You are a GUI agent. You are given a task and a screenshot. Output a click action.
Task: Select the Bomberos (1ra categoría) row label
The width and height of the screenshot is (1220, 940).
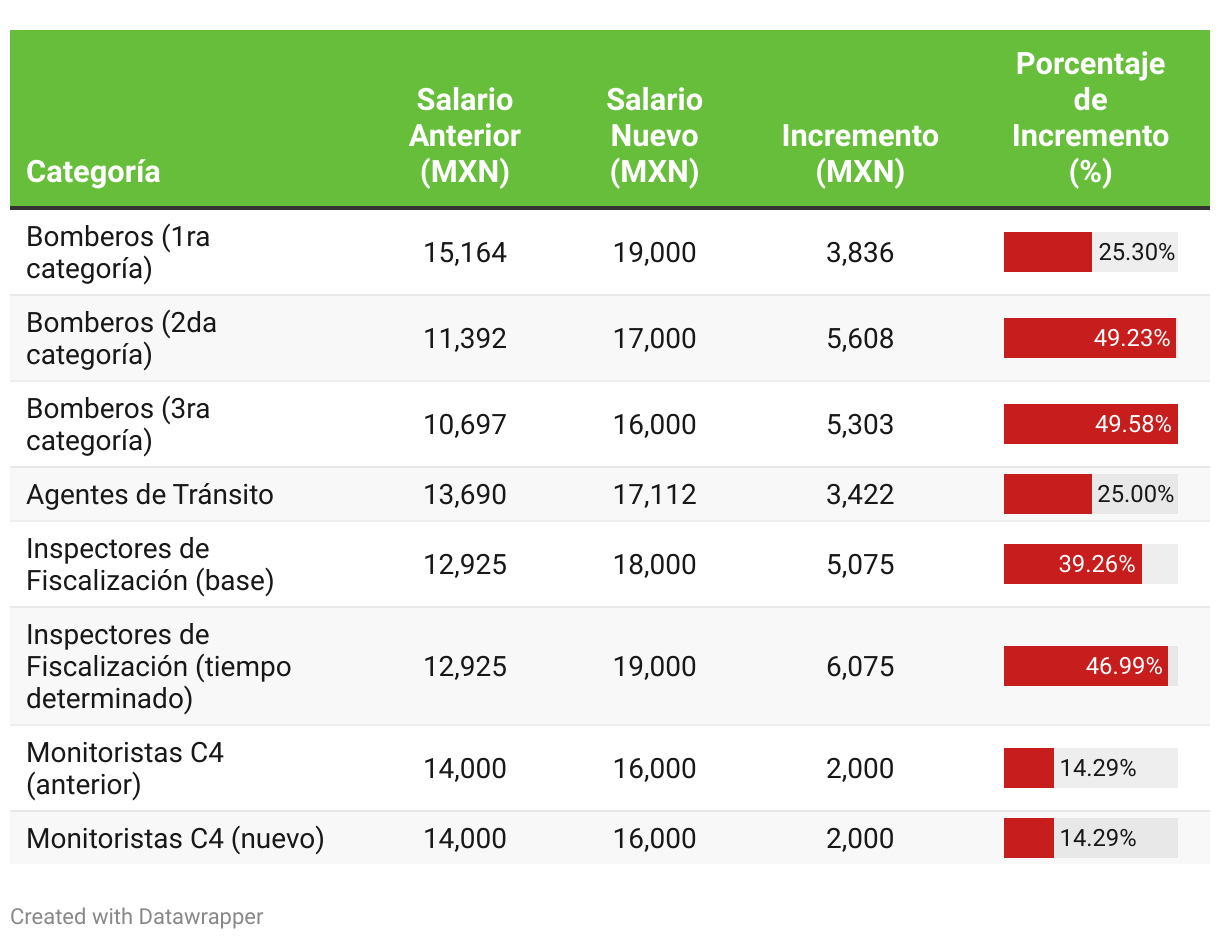[x=118, y=252]
